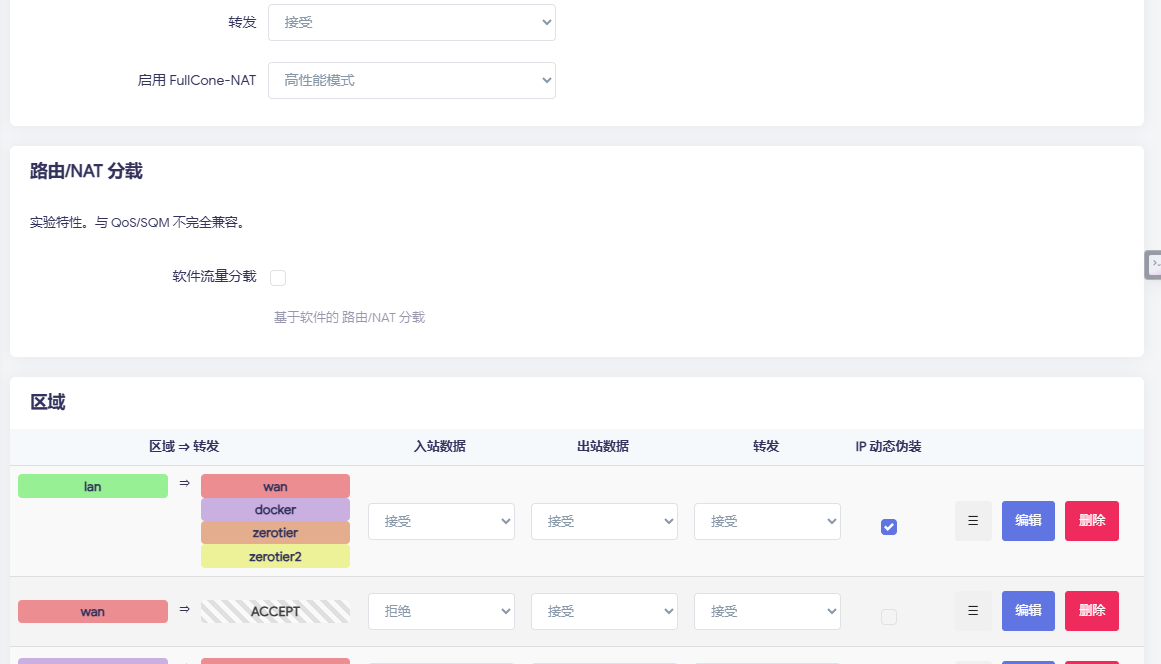Click the striped ACCEPT badge in wan row

click(x=275, y=611)
